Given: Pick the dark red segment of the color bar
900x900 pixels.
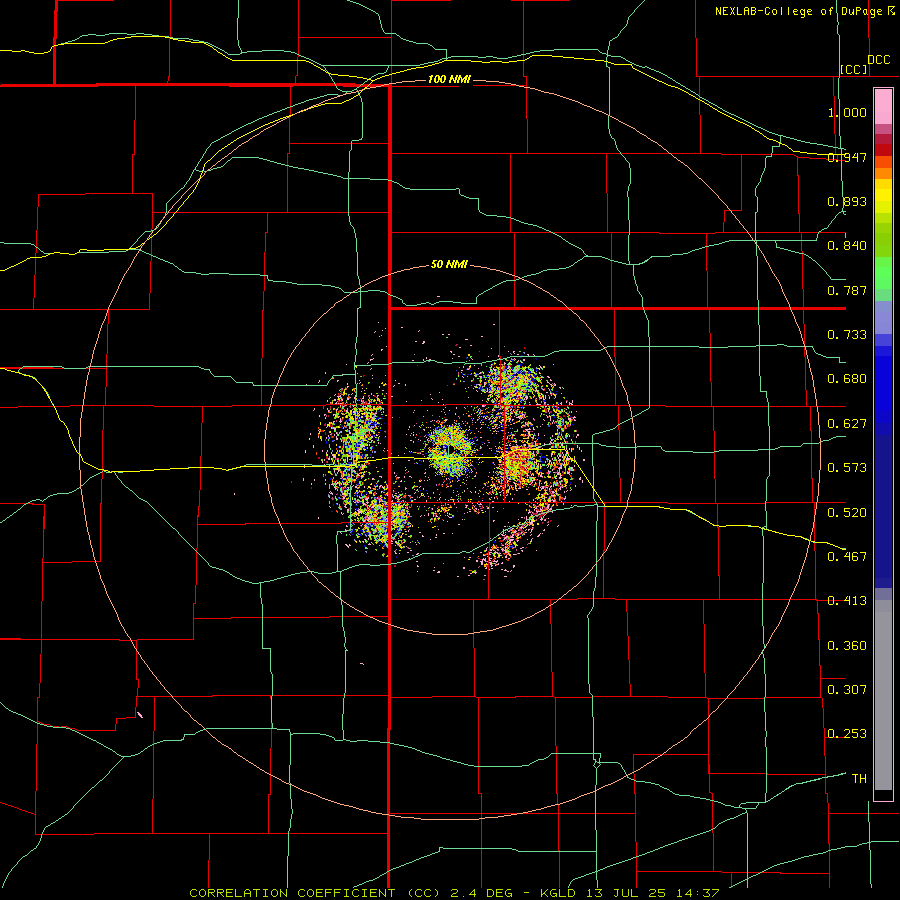Looking at the screenshot, I should pyautogui.click(x=883, y=150).
